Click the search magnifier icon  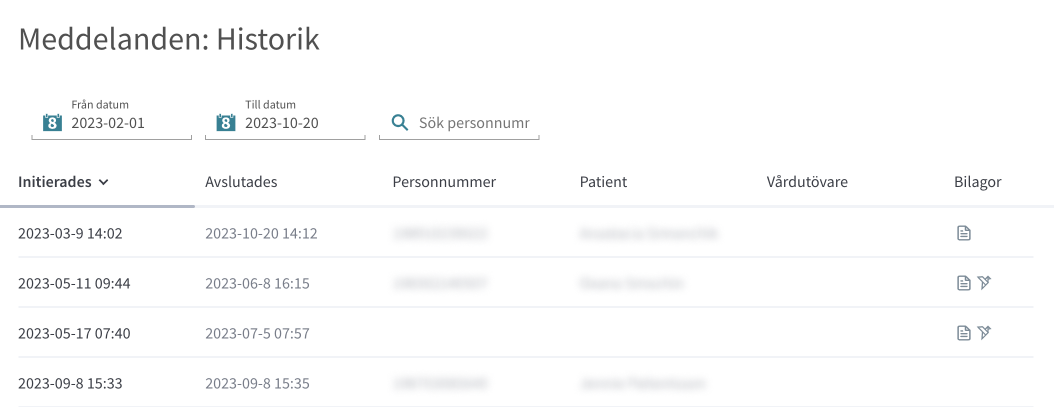(x=400, y=122)
